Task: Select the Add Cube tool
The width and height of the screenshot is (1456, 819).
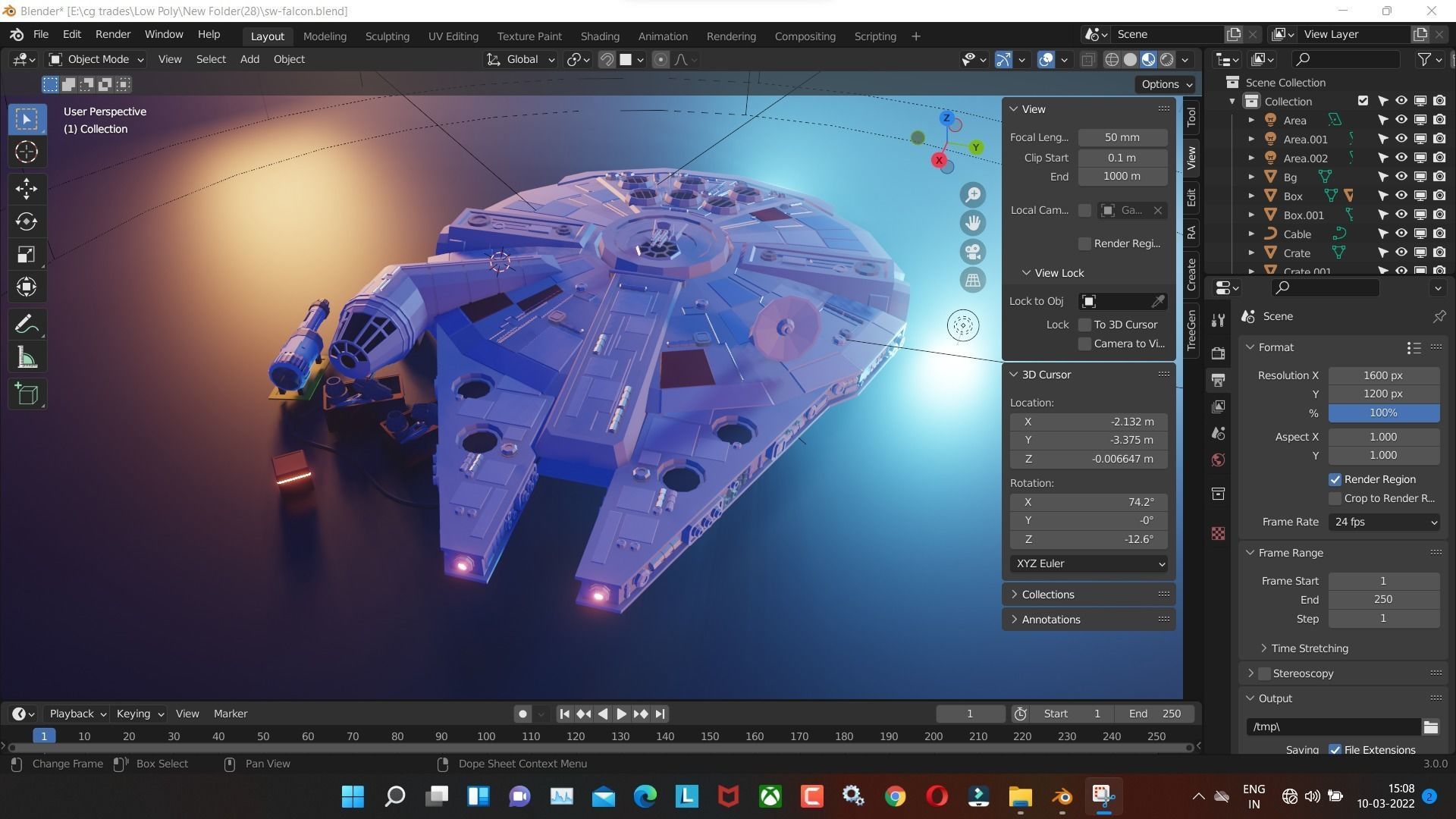Action: coord(27,394)
